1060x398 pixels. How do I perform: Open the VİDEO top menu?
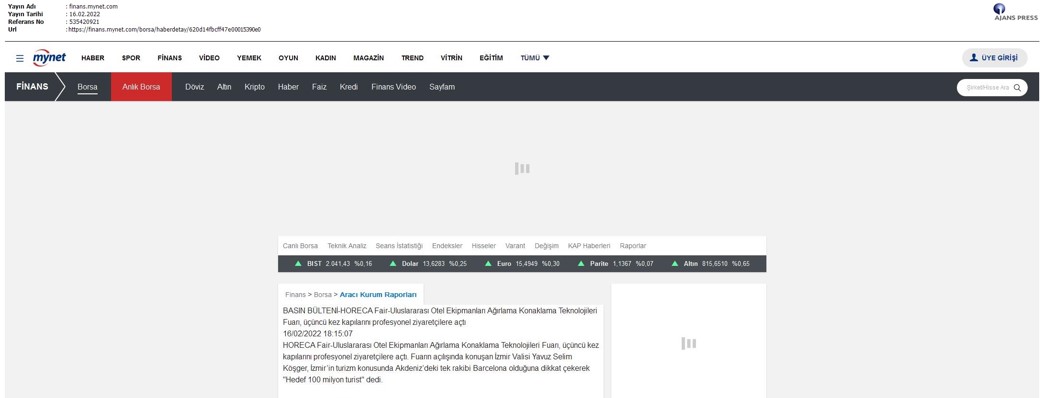click(x=209, y=58)
